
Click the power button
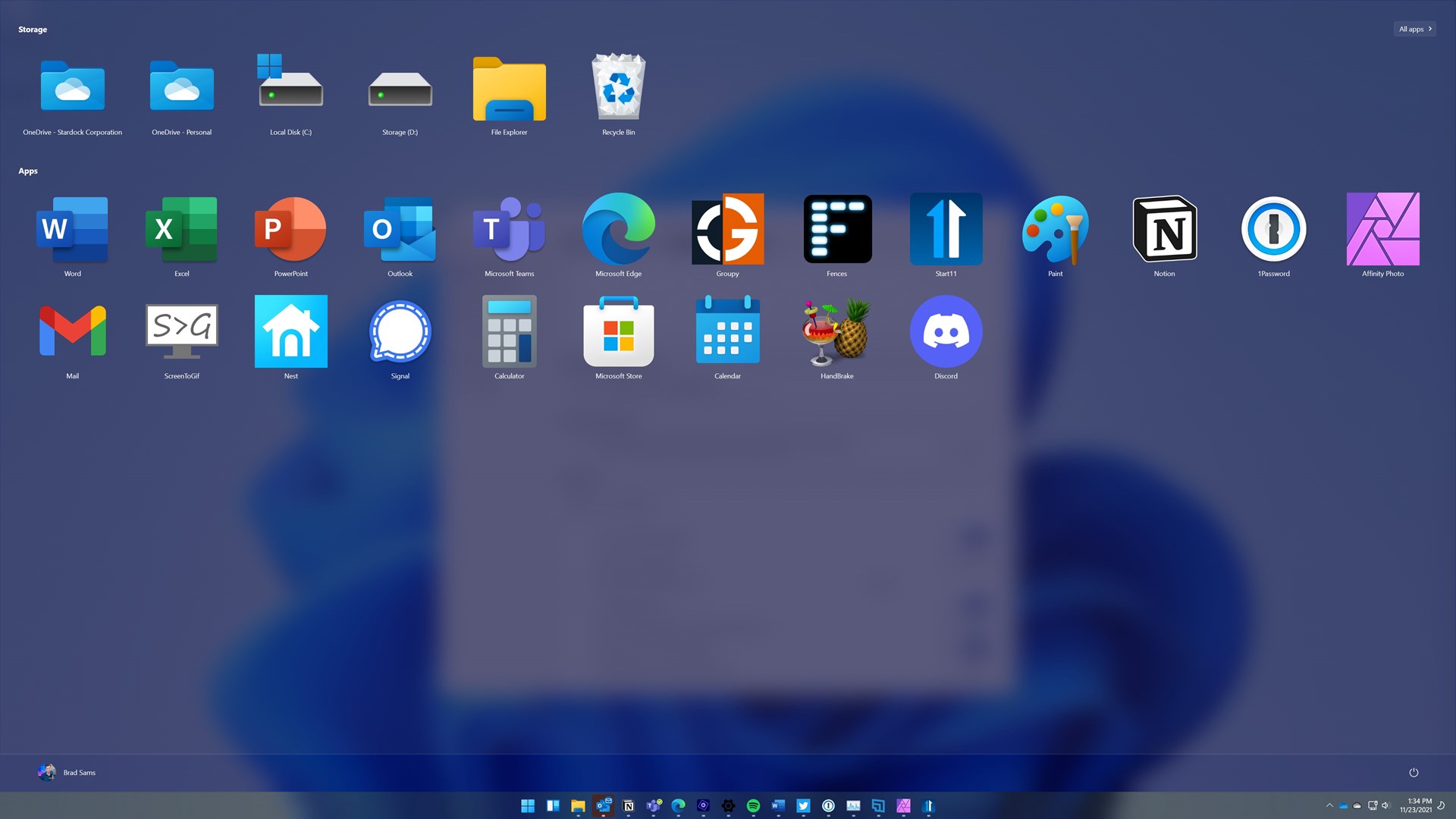pos(1414,773)
